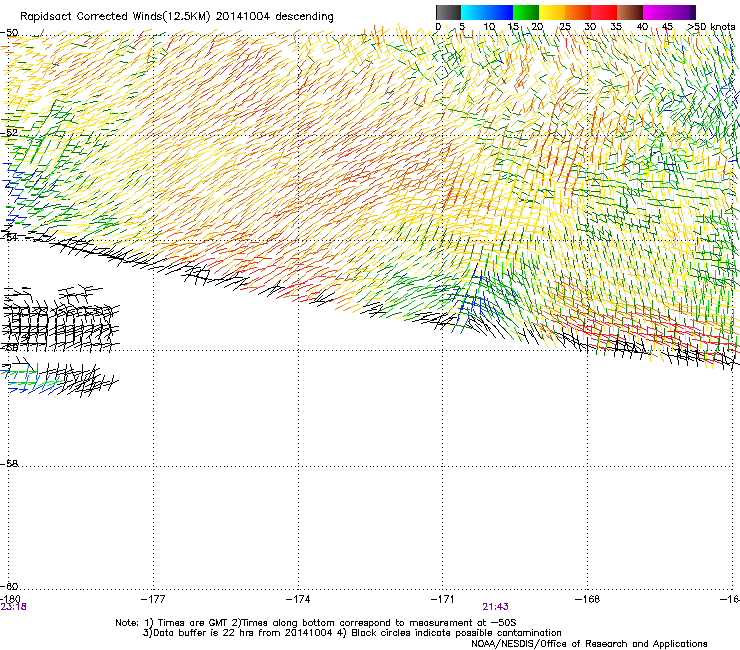This screenshot has width=740, height=650.
Task: Click the Rapidscat Corrected Winds title text
Action: [x=177, y=17]
